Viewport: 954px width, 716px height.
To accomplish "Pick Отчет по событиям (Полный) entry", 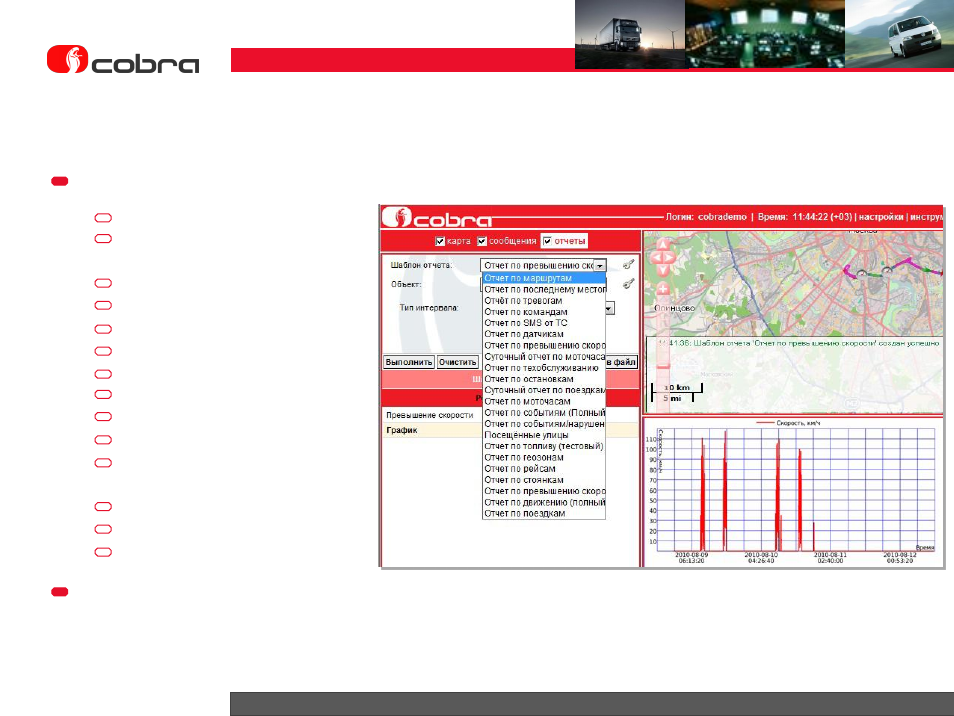I will [544, 412].
